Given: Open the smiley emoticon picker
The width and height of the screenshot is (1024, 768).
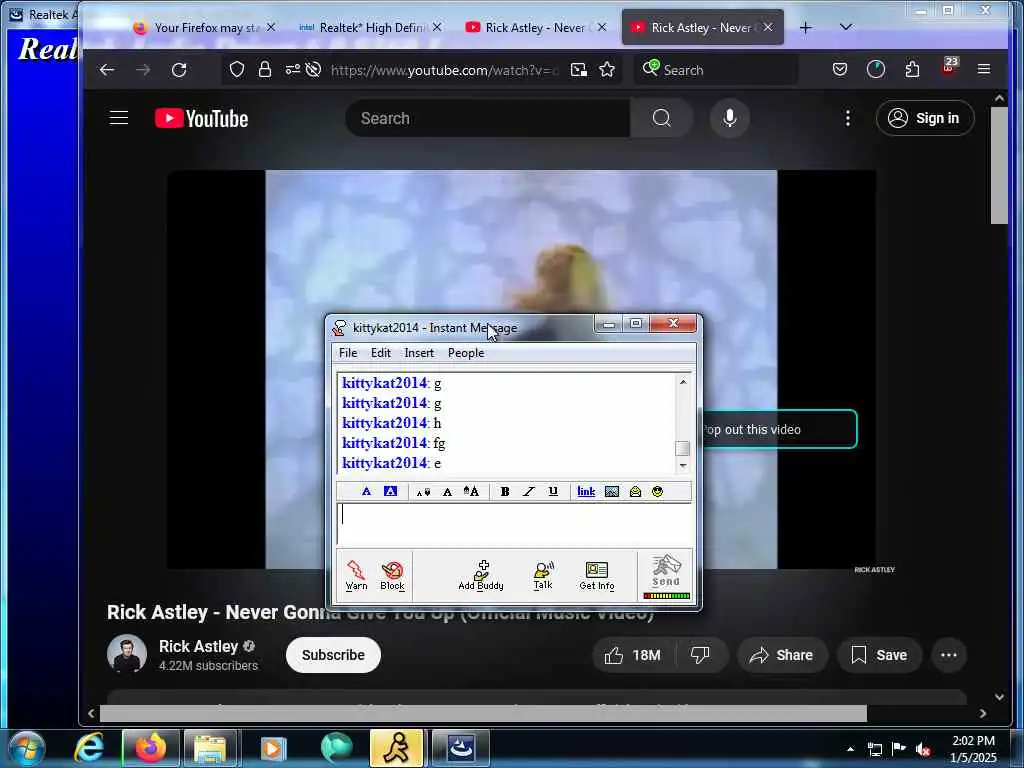Looking at the screenshot, I should point(657,492).
